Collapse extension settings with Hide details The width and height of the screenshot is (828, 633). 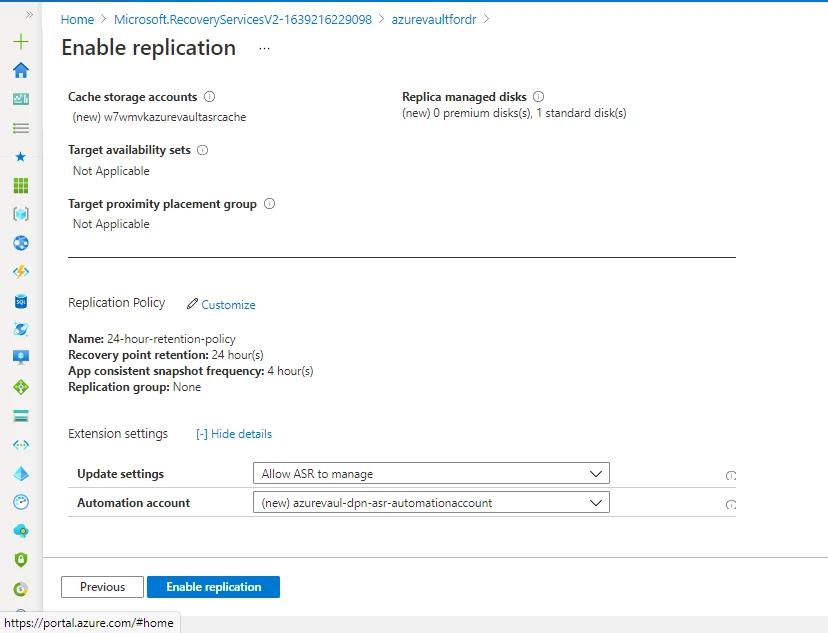(x=234, y=433)
